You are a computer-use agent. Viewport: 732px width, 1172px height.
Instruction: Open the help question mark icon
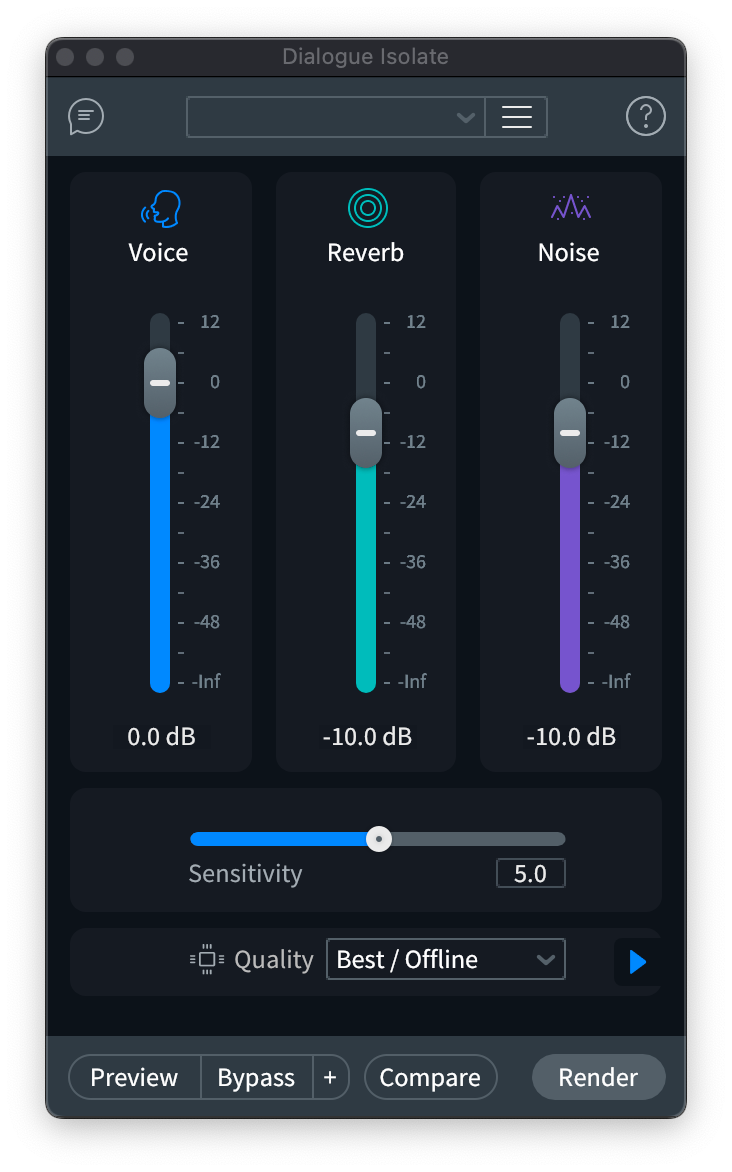645,117
